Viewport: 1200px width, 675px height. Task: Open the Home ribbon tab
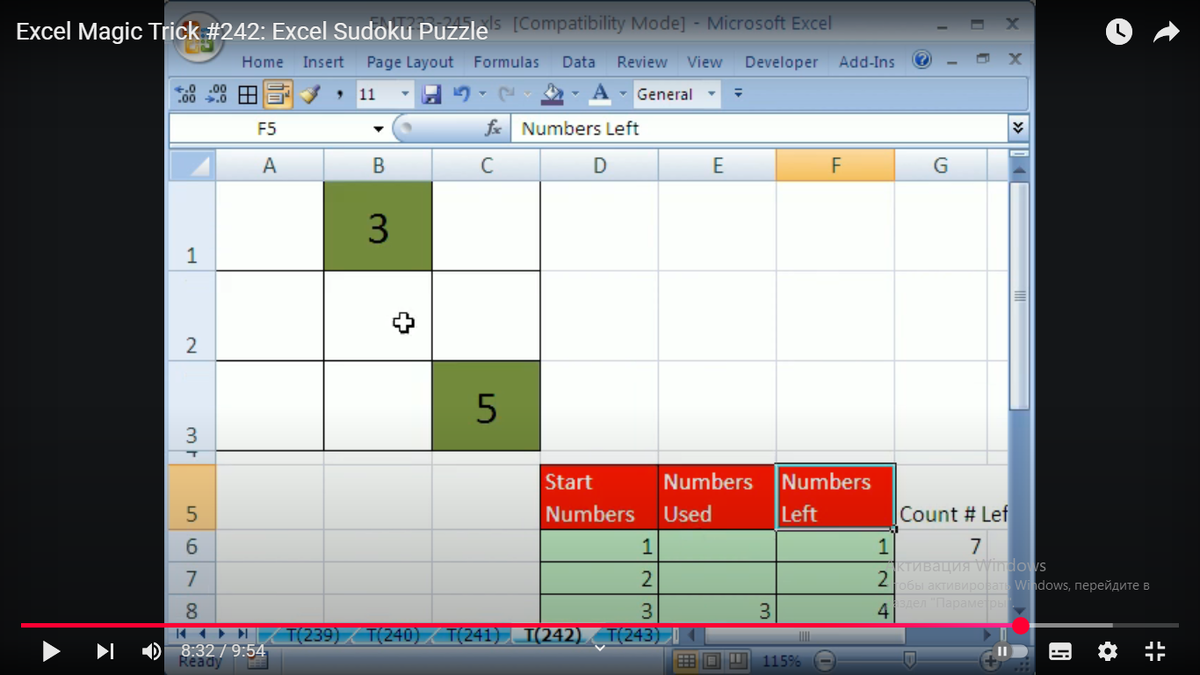pos(262,62)
